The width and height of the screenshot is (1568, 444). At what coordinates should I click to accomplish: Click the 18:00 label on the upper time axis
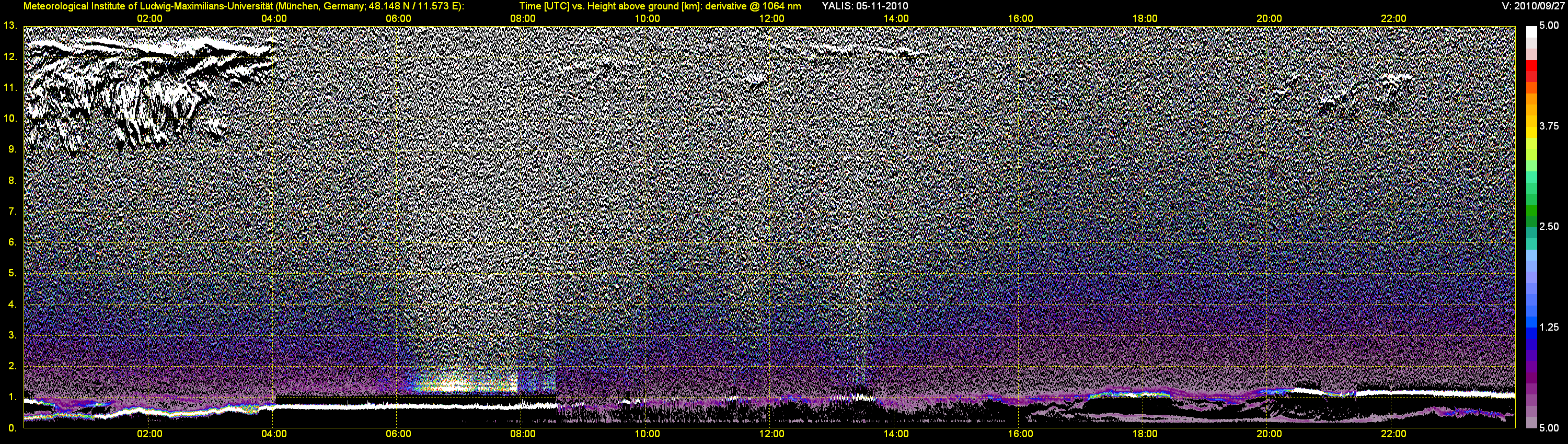pos(1144,19)
